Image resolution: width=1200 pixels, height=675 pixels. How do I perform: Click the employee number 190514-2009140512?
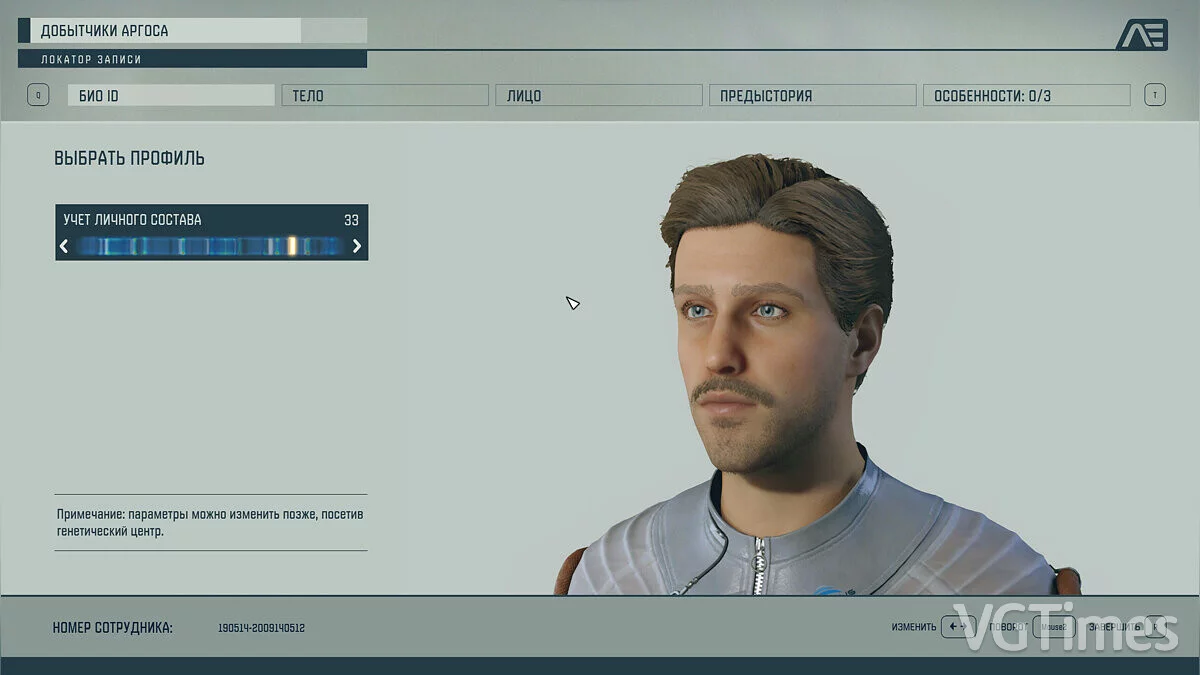261,628
